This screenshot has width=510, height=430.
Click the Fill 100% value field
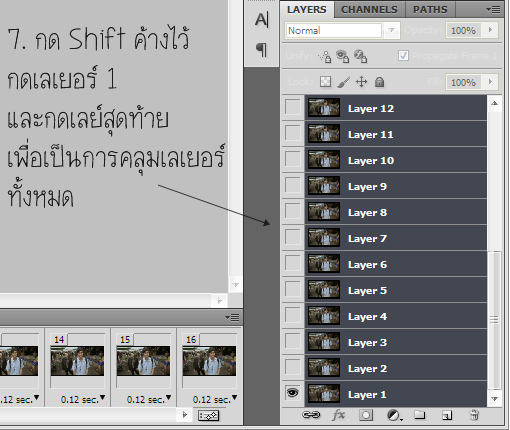(463, 82)
